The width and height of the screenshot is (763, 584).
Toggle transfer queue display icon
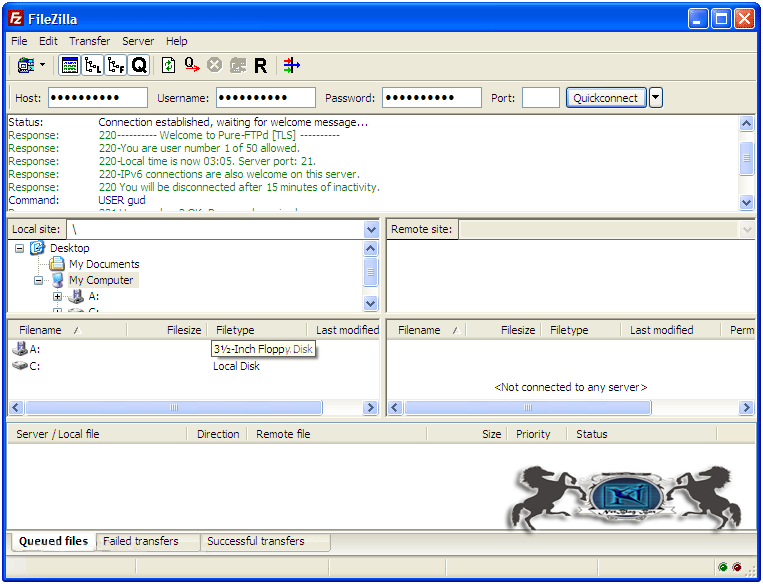[139, 66]
